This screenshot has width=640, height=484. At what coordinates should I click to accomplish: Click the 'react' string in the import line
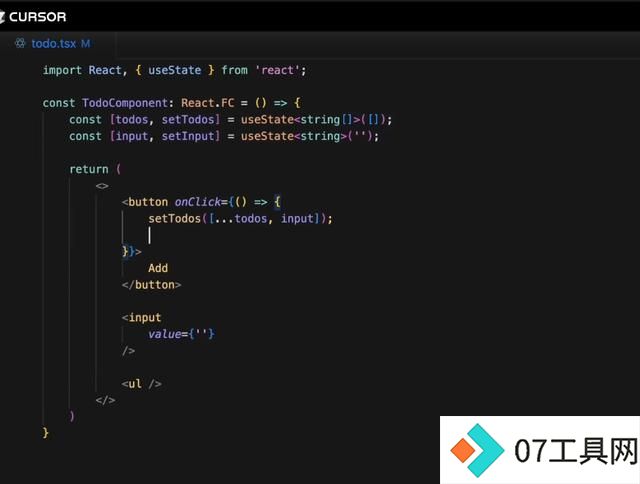click(277, 70)
